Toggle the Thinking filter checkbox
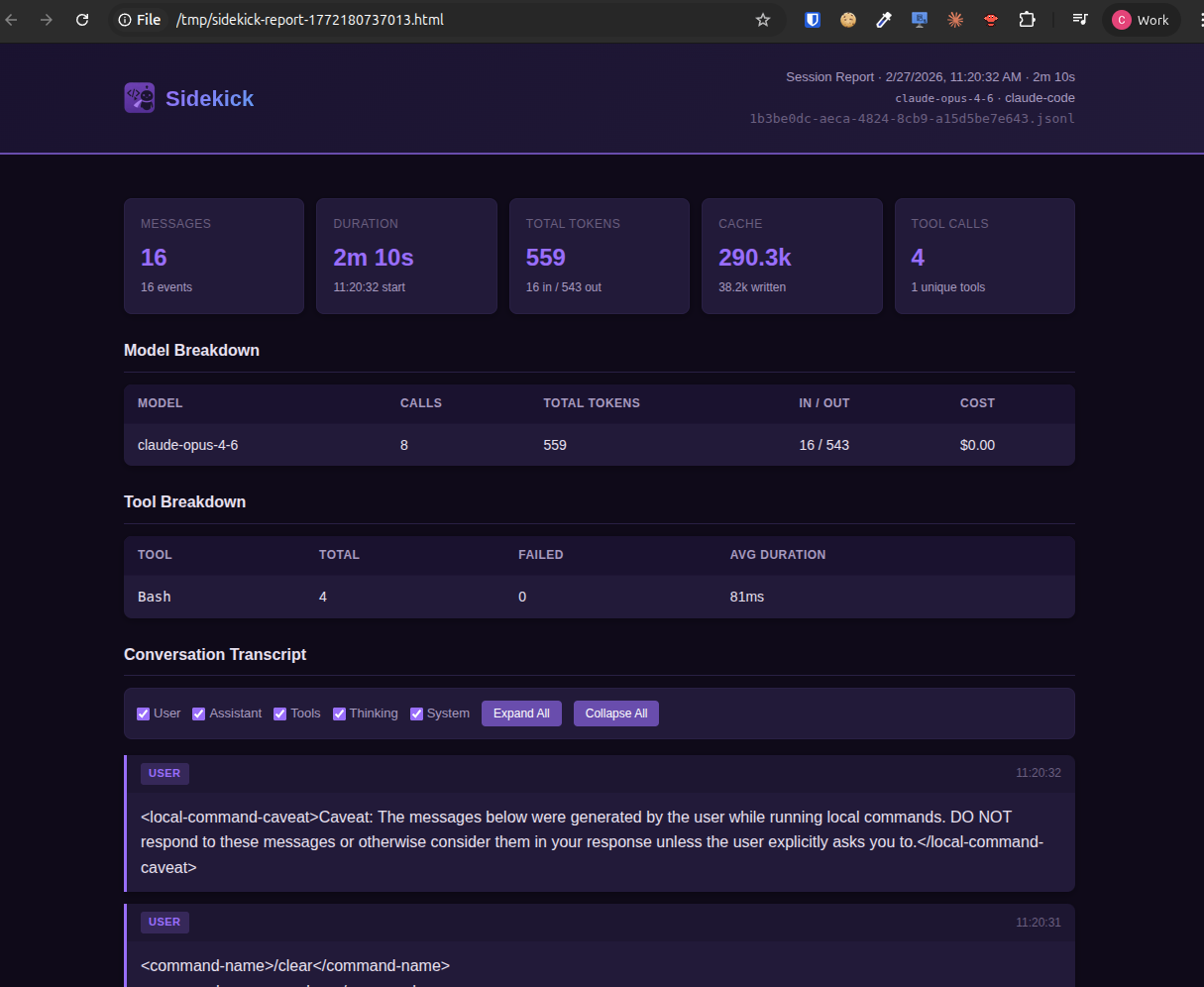 tap(339, 713)
